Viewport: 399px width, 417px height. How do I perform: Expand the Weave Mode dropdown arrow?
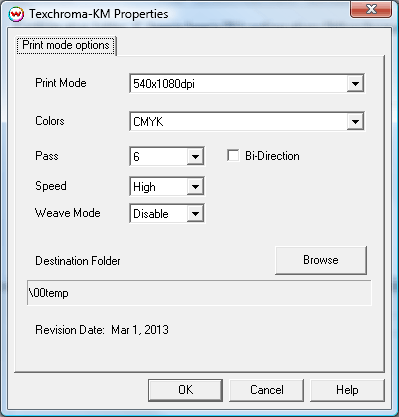195,213
